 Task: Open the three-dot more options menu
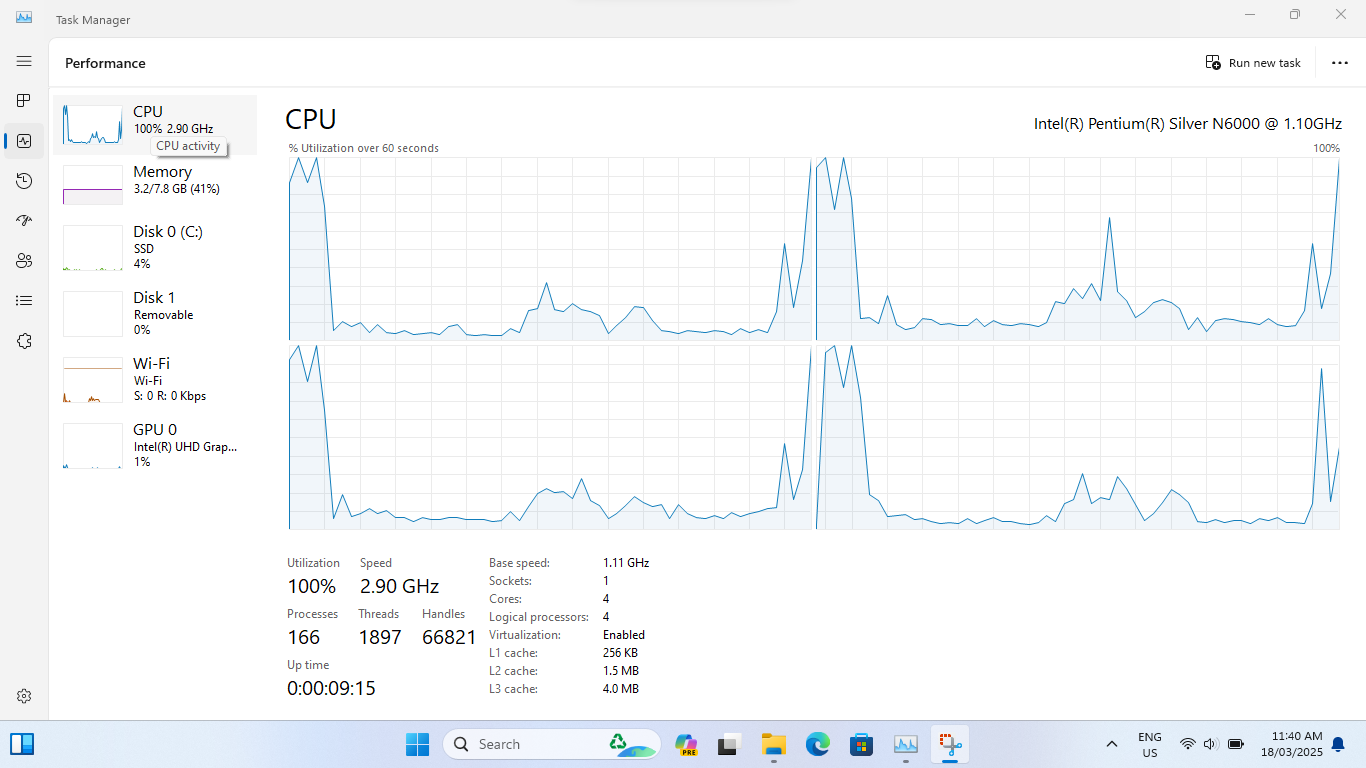point(1340,63)
